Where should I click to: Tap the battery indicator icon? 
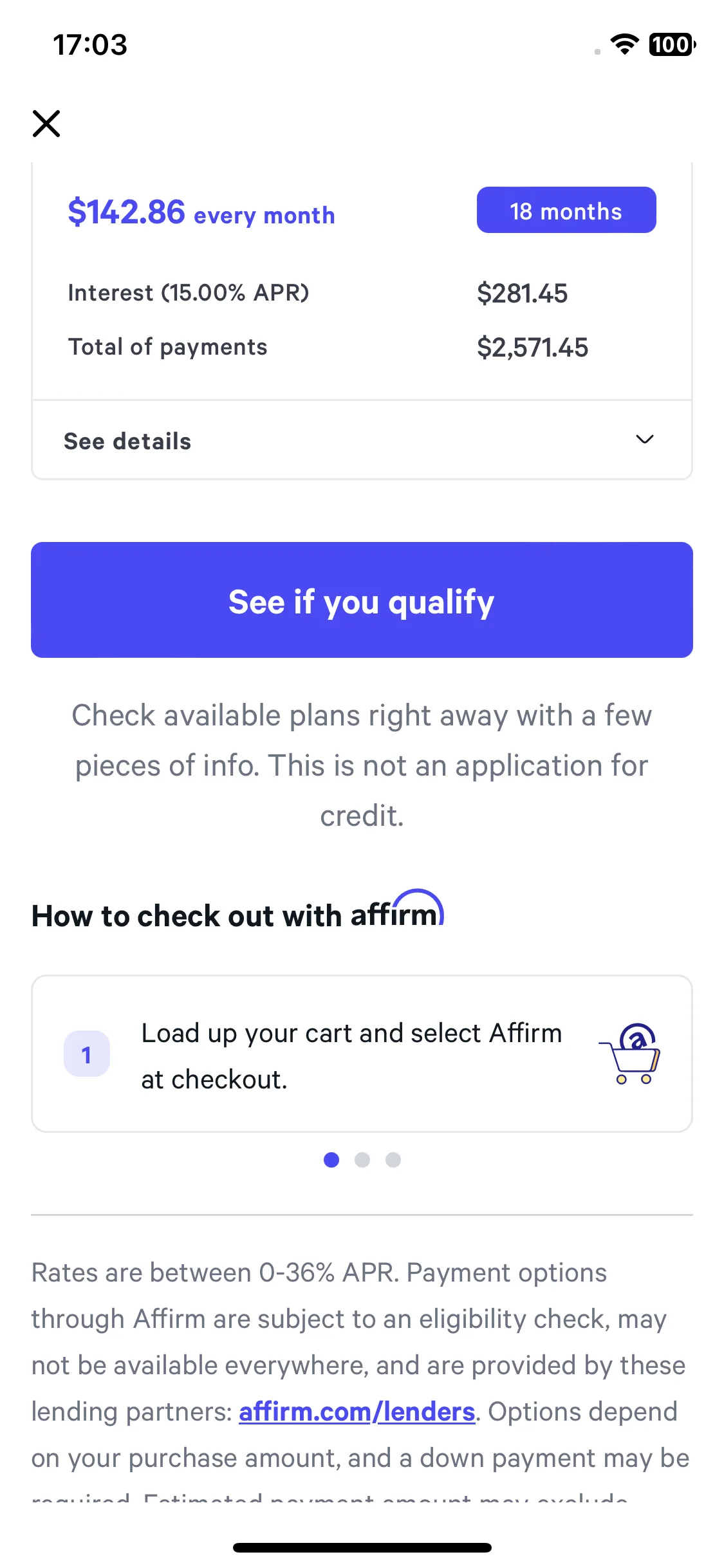coord(673,44)
